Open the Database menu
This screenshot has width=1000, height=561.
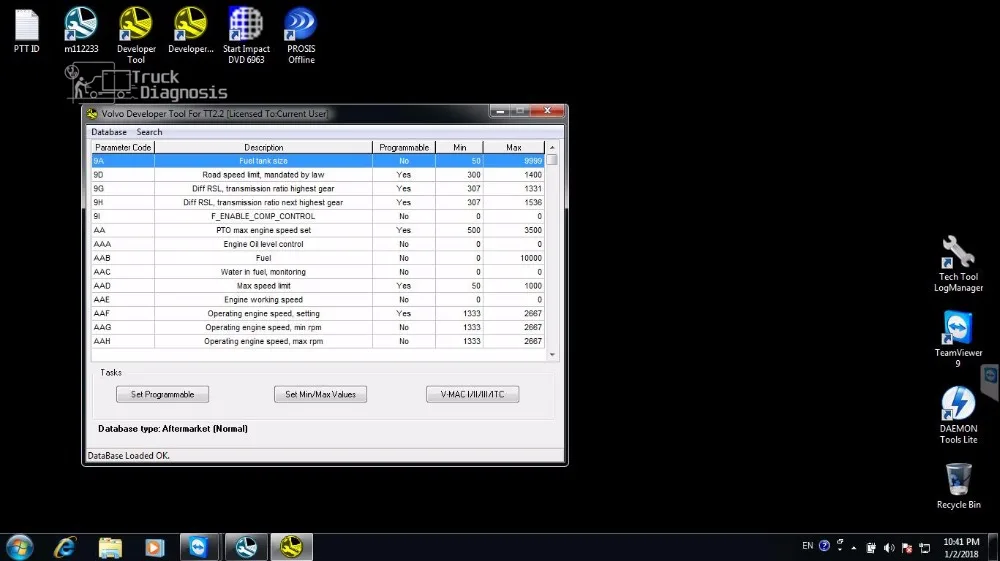click(x=108, y=132)
